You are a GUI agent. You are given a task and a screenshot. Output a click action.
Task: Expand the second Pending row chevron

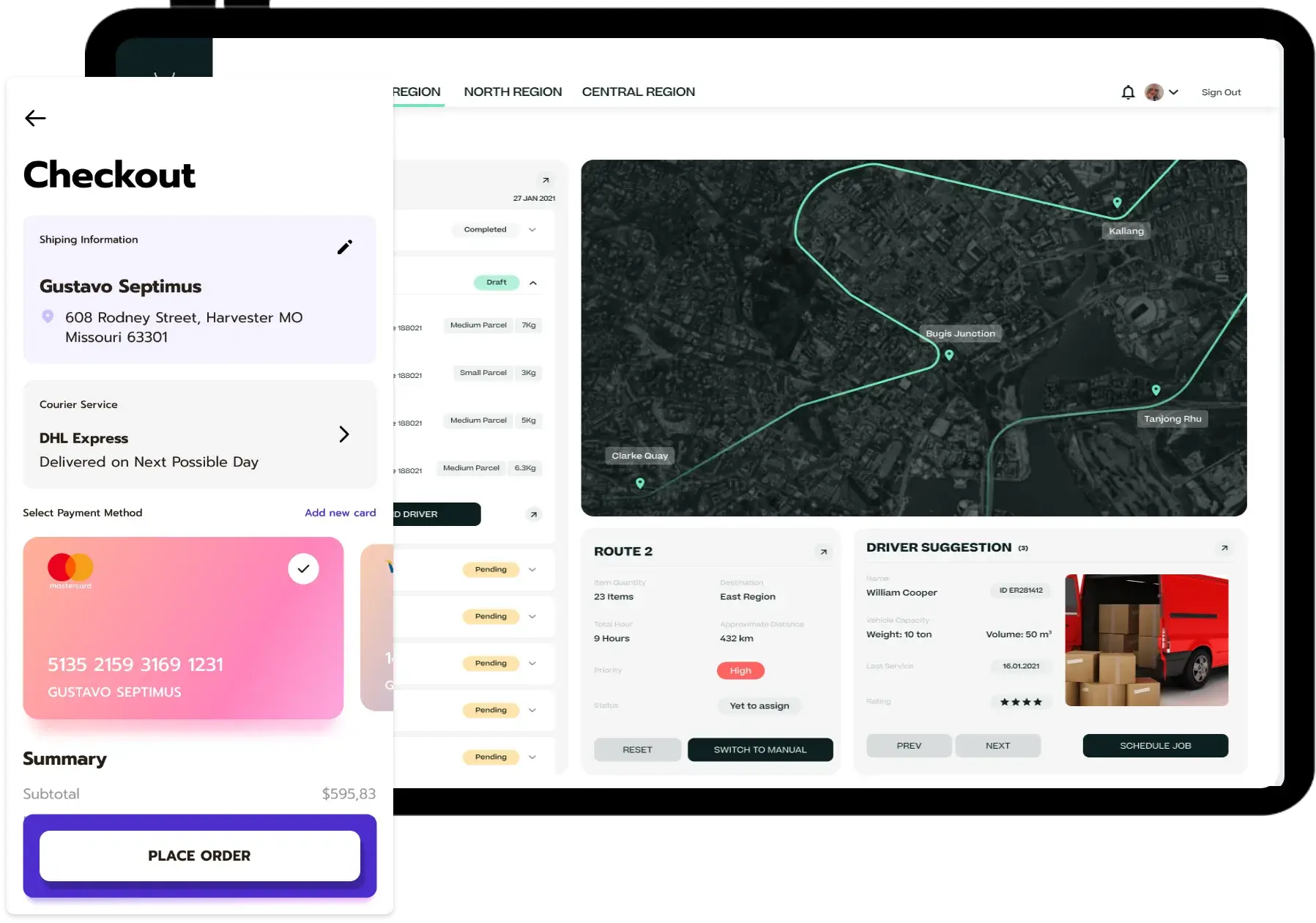point(532,616)
